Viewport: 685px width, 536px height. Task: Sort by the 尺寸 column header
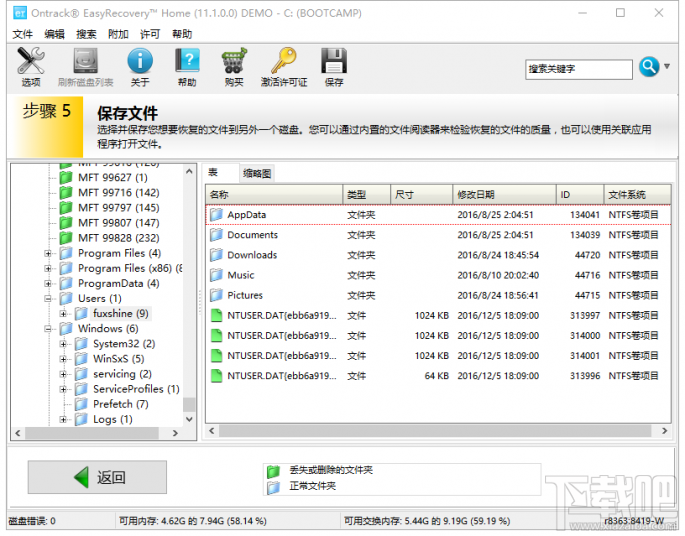(421, 194)
